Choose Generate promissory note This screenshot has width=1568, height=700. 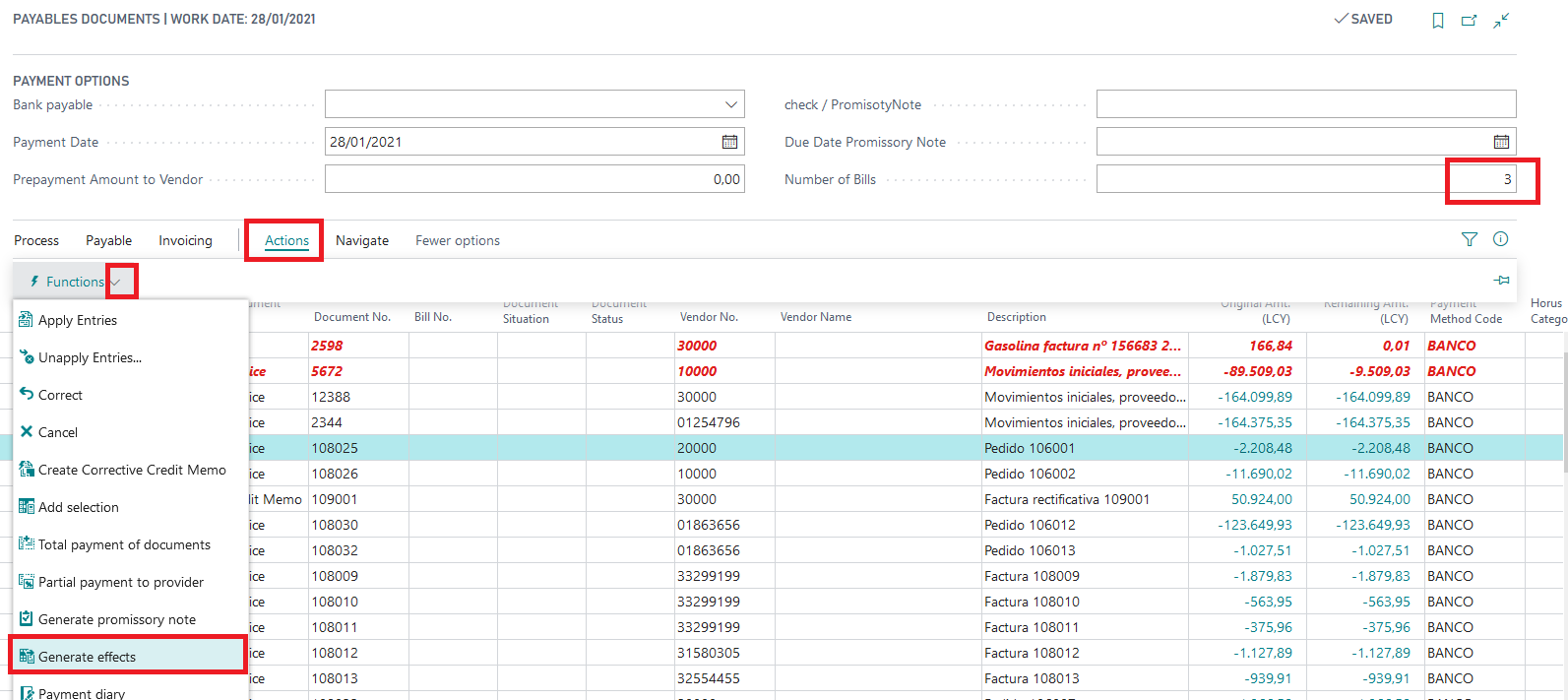coord(130,619)
